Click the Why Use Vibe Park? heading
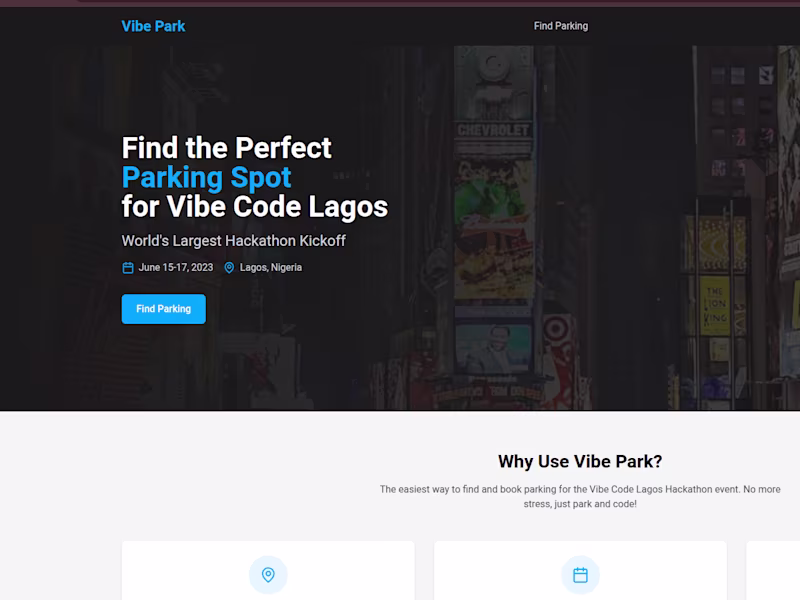 click(580, 461)
